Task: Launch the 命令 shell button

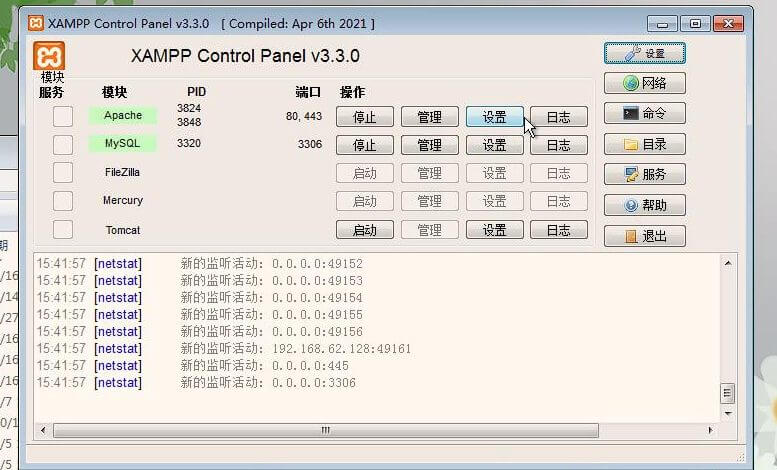Action: [645, 114]
